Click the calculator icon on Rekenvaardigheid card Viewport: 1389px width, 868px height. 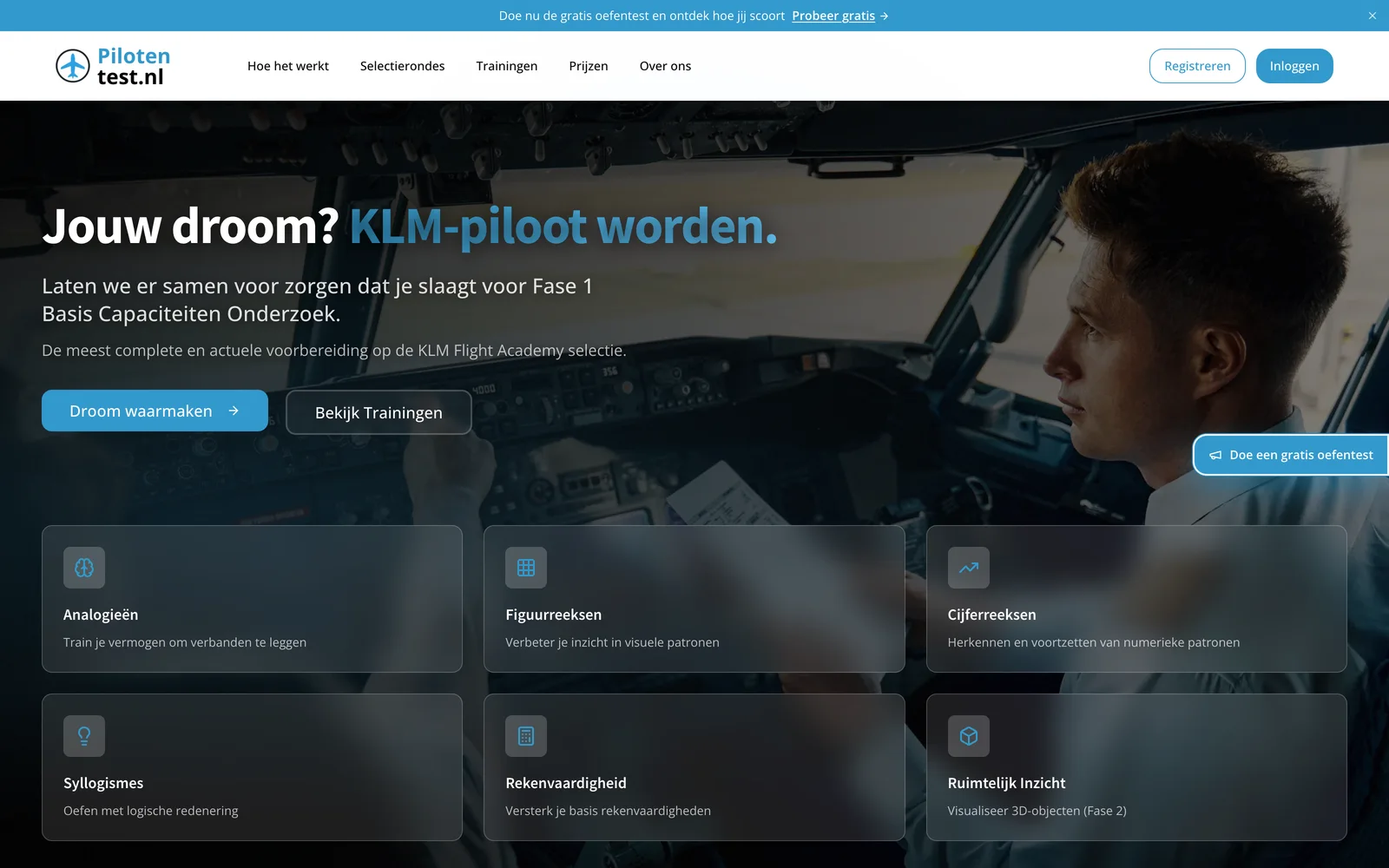pos(526,736)
